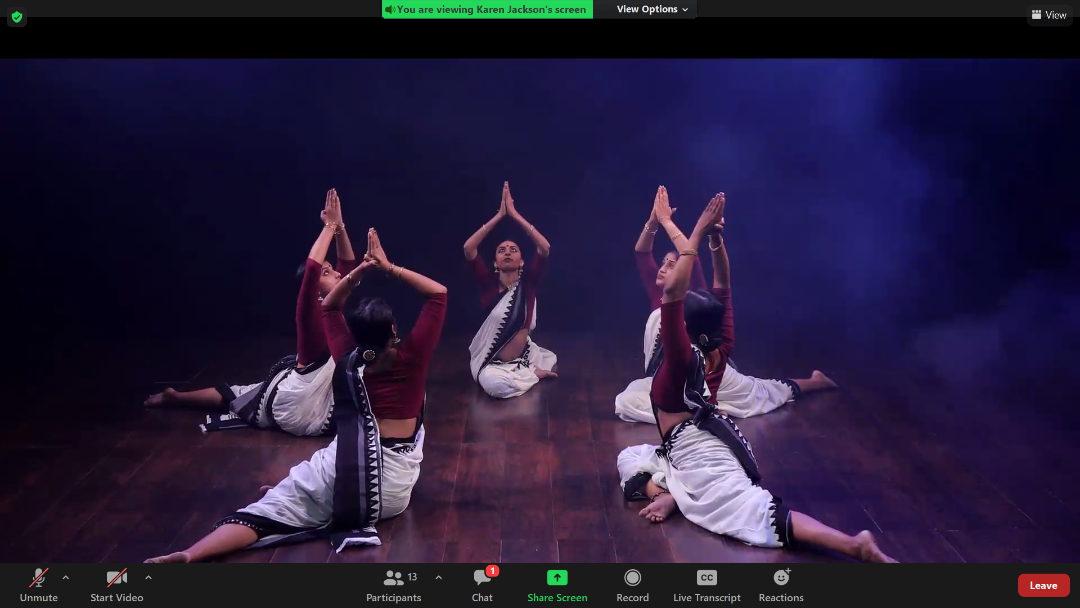
Task: Click the red Leave button
Action: (x=1043, y=585)
